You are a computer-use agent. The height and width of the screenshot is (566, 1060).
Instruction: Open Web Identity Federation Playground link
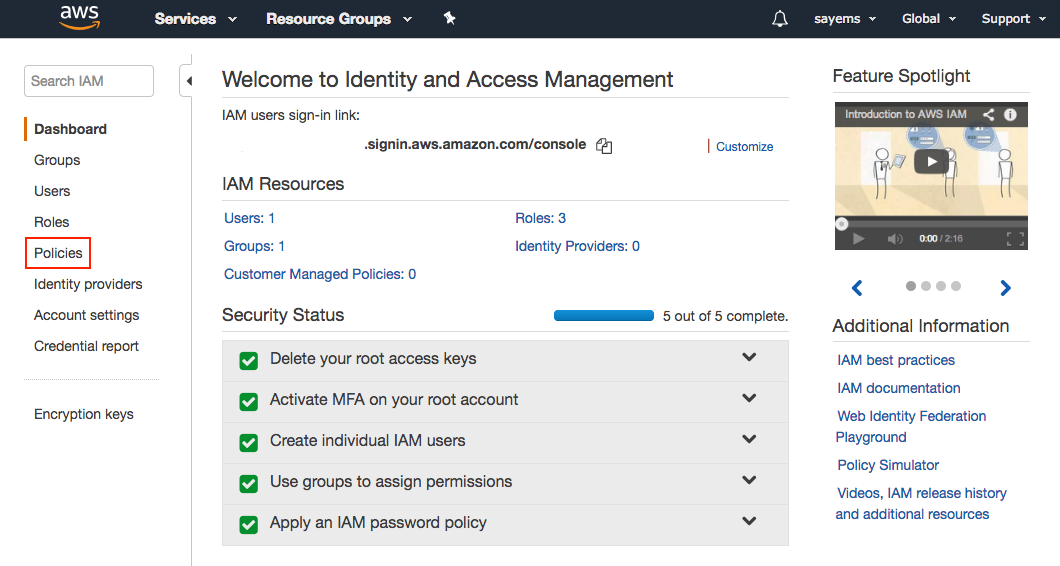911,427
